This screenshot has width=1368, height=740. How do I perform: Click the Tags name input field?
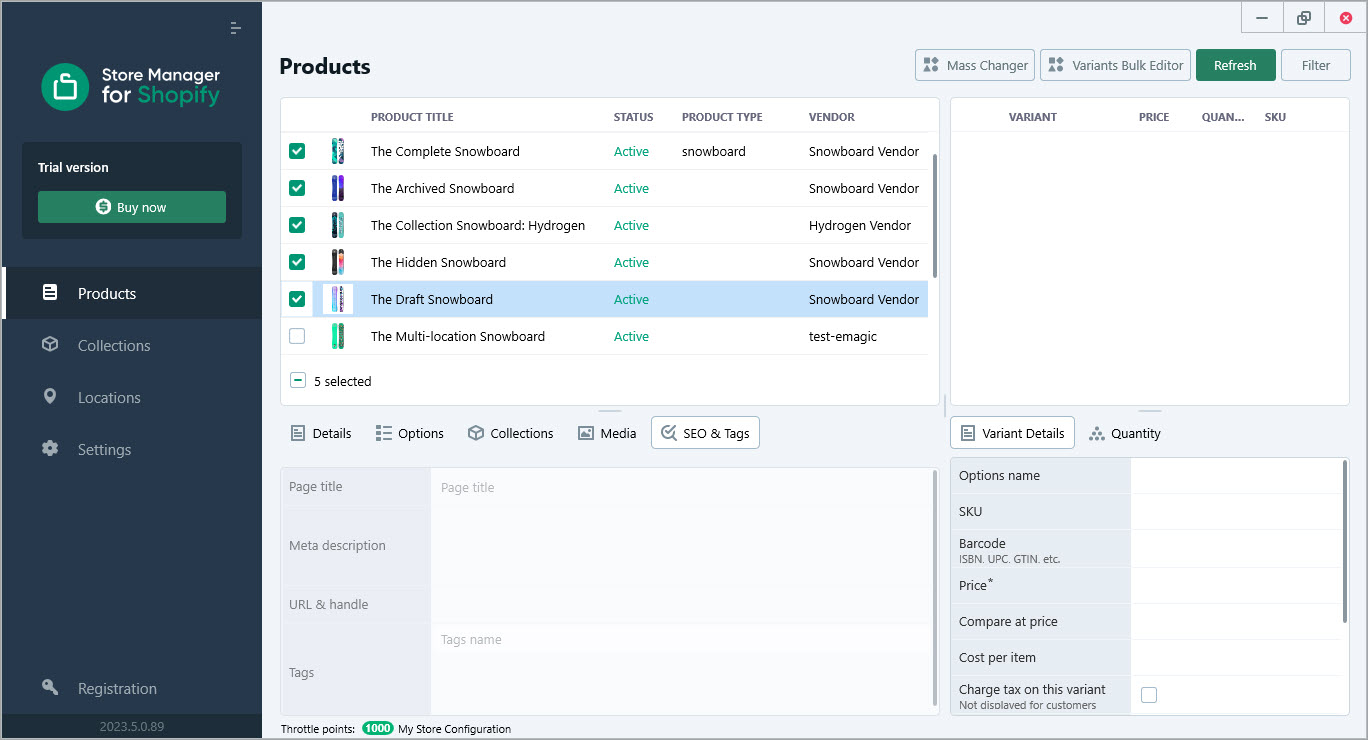(682, 639)
